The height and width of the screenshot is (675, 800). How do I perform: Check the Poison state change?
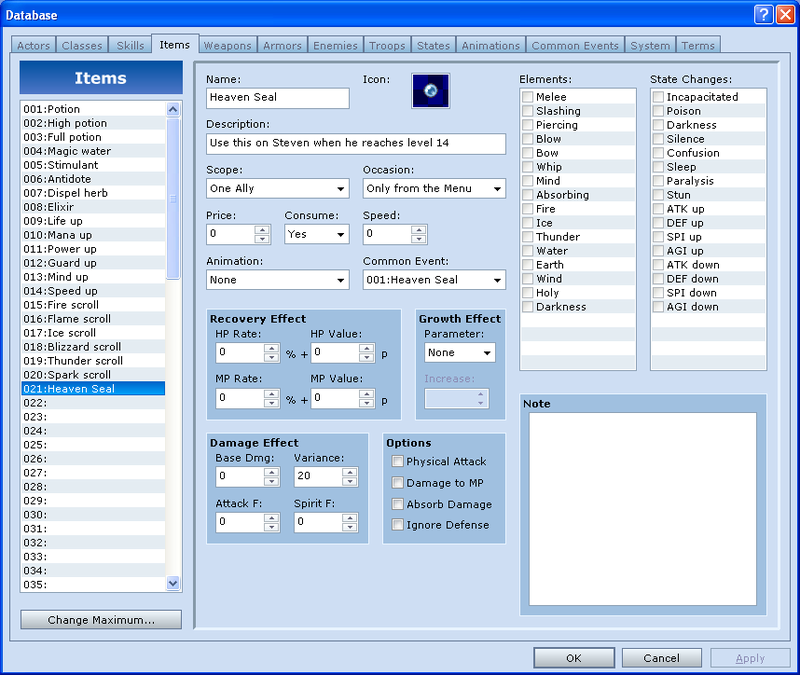[658, 111]
